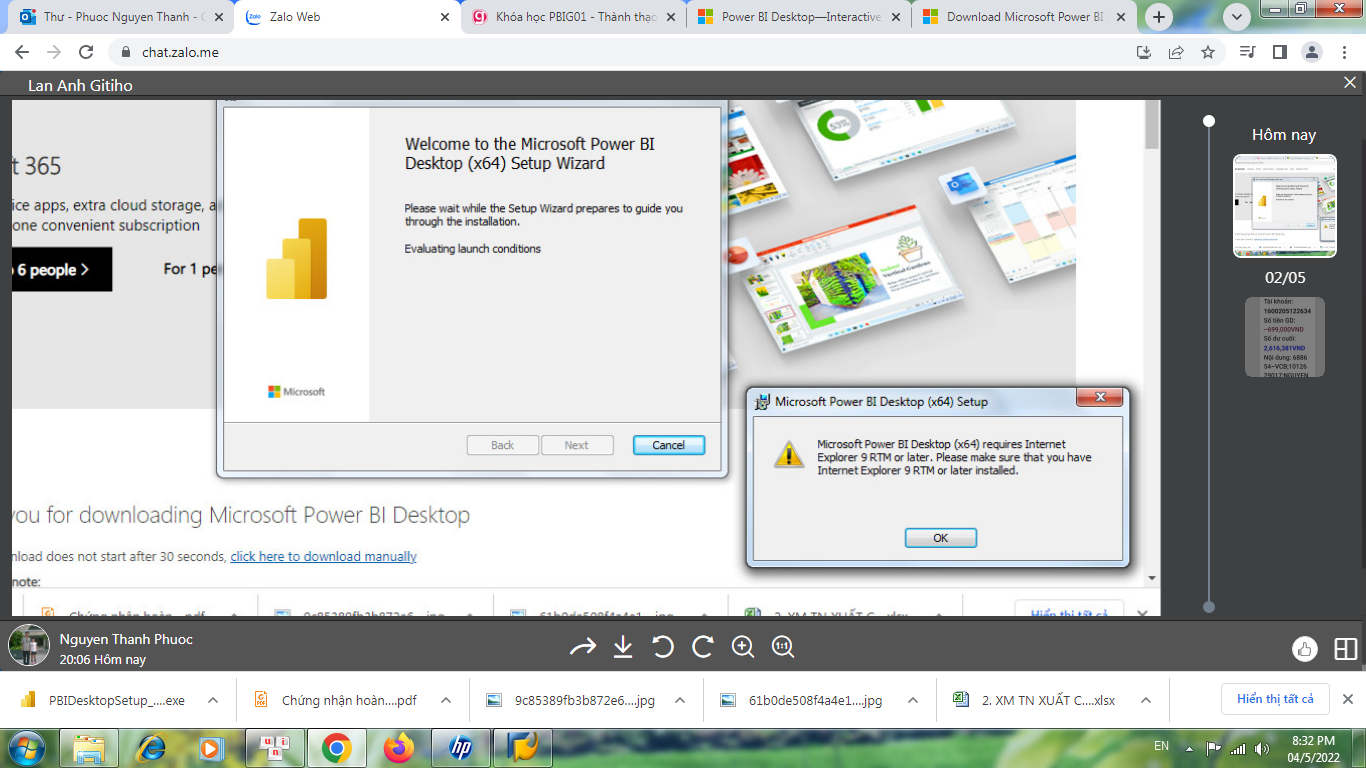This screenshot has height=768, width=1366.
Task: Expand options for the 61b0de508f4a4e1 jpg
Action: (913, 700)
